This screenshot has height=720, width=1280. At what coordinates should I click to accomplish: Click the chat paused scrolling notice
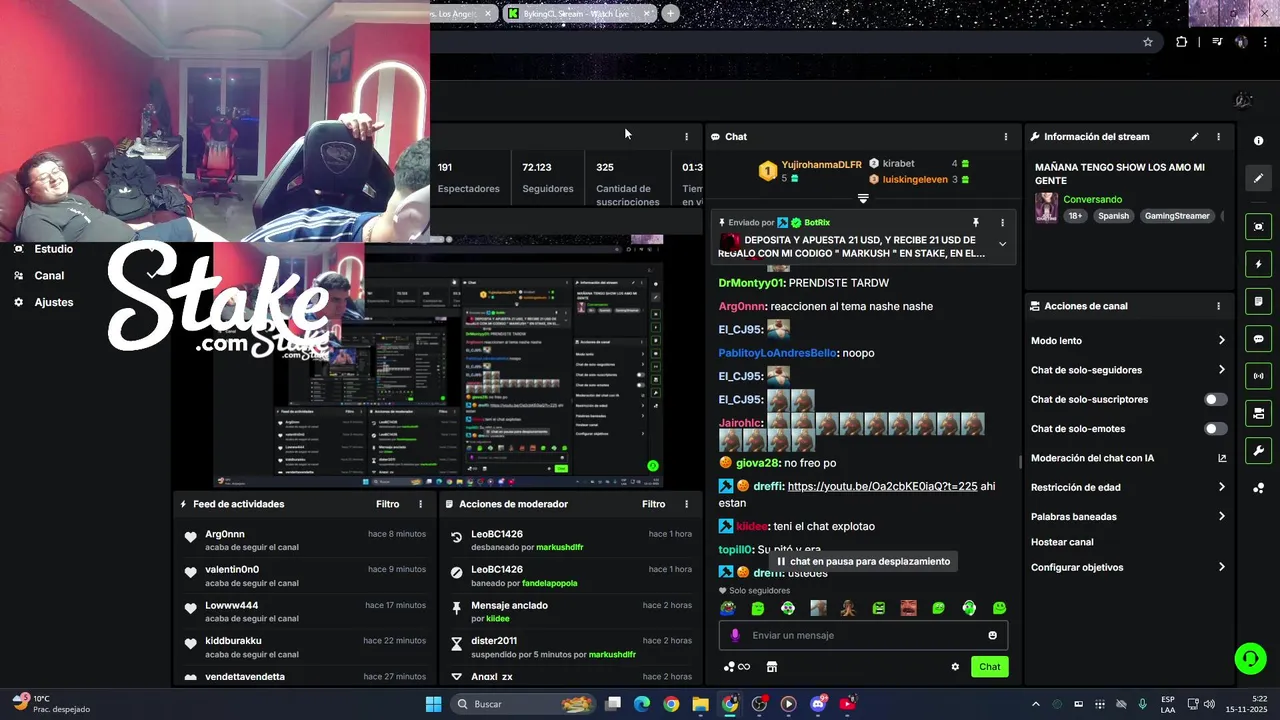tap(862, 562)
